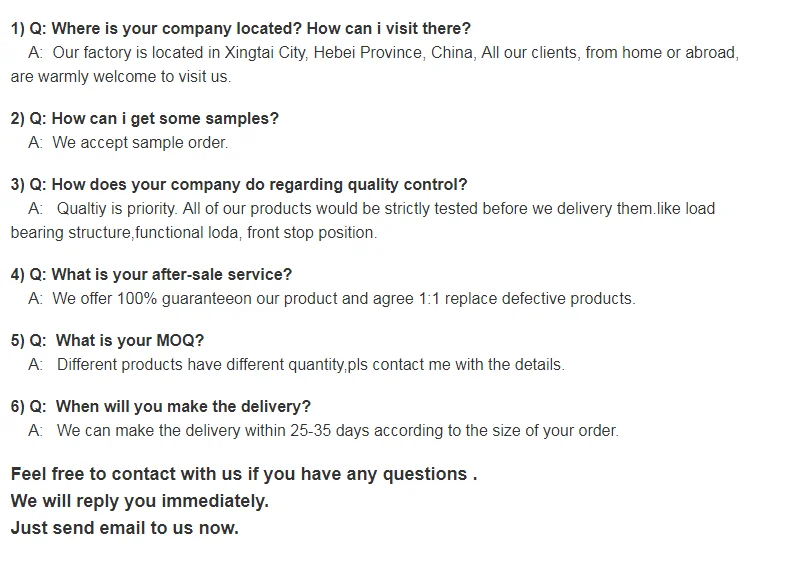Click 'How can i get some samples?' question
This screenshot has width=805, height=577.
point(145,118)
